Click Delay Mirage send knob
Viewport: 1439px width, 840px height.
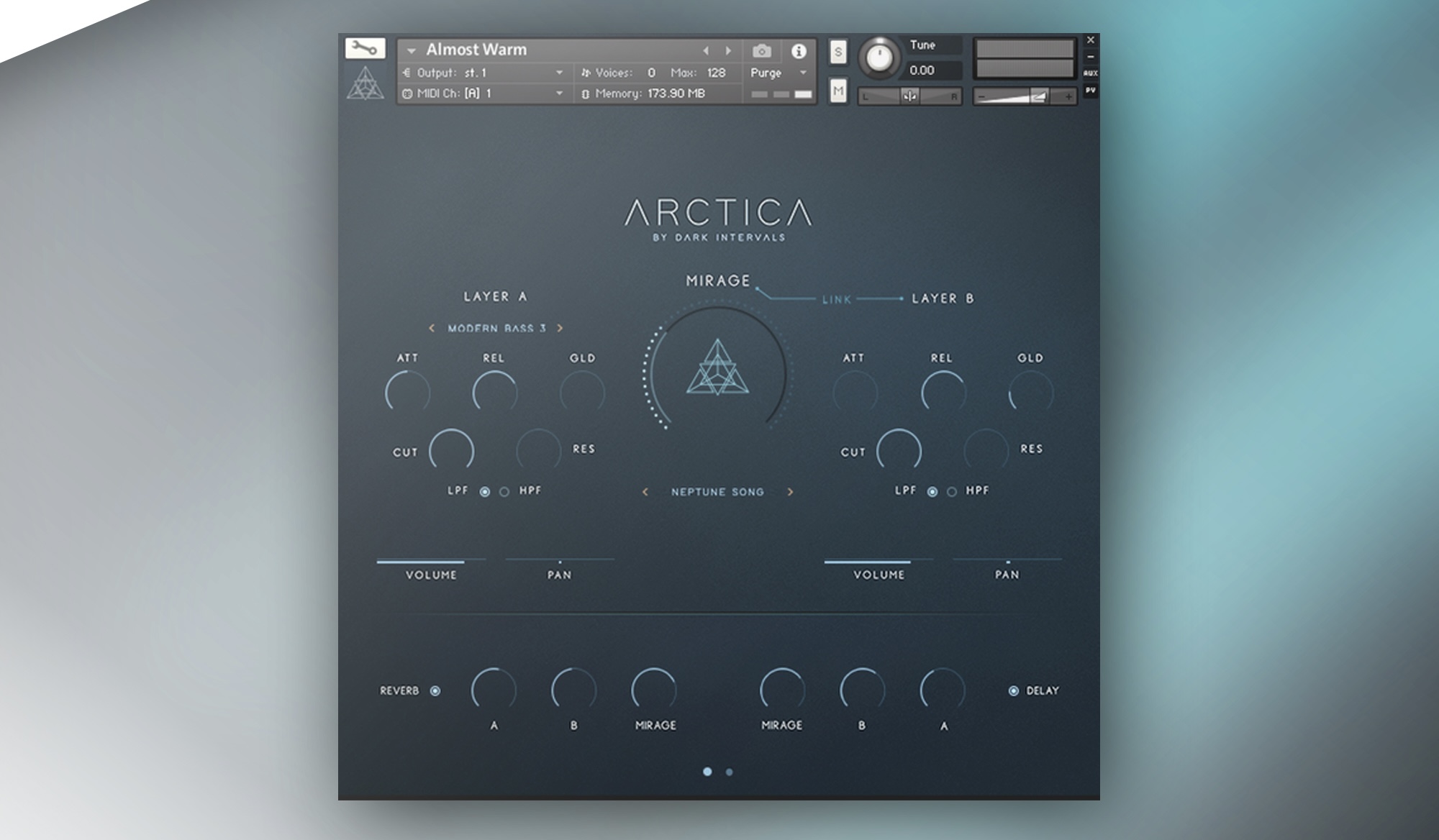tap(782, 690)
